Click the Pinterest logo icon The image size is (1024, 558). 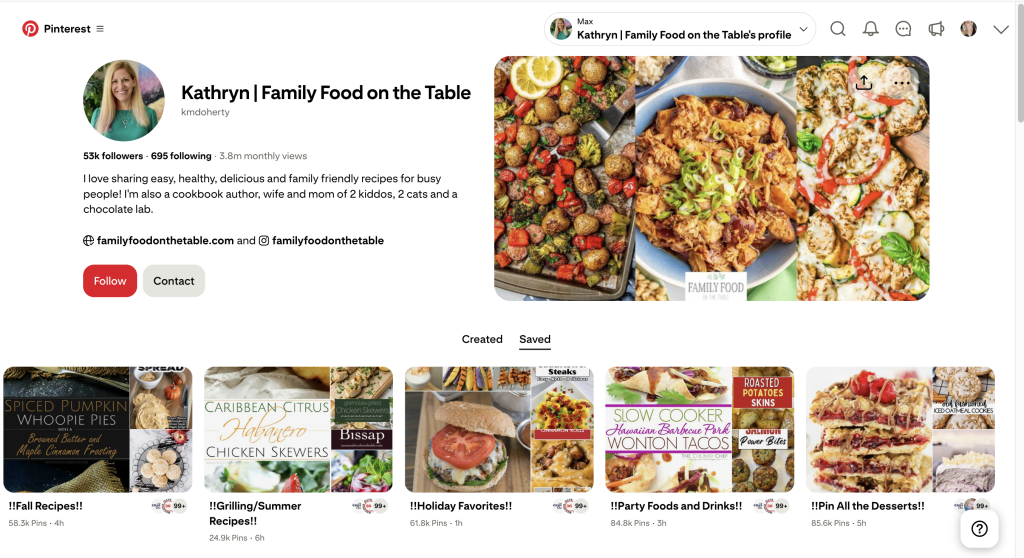30,29
